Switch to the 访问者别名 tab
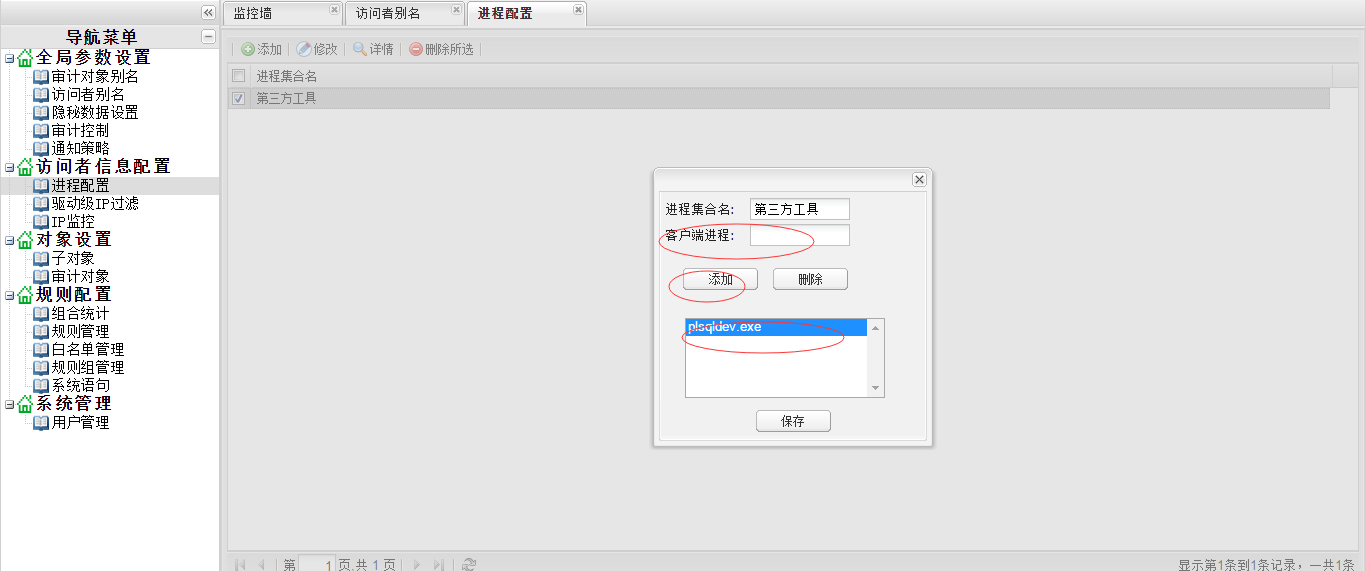 389,13
